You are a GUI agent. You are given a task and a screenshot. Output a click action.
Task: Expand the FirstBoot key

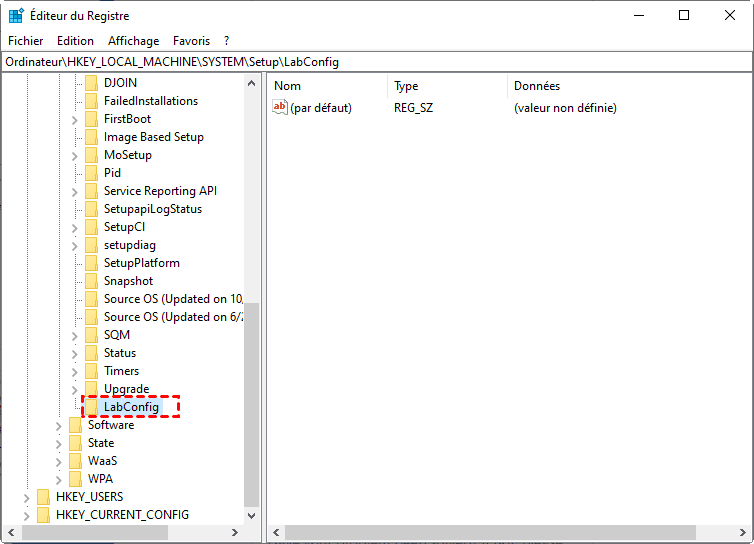[x=75, y=120]
